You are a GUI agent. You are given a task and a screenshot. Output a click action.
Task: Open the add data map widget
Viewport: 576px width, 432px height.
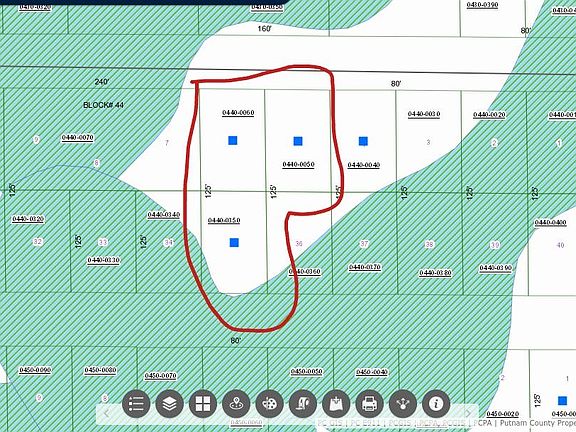[336, 404]
